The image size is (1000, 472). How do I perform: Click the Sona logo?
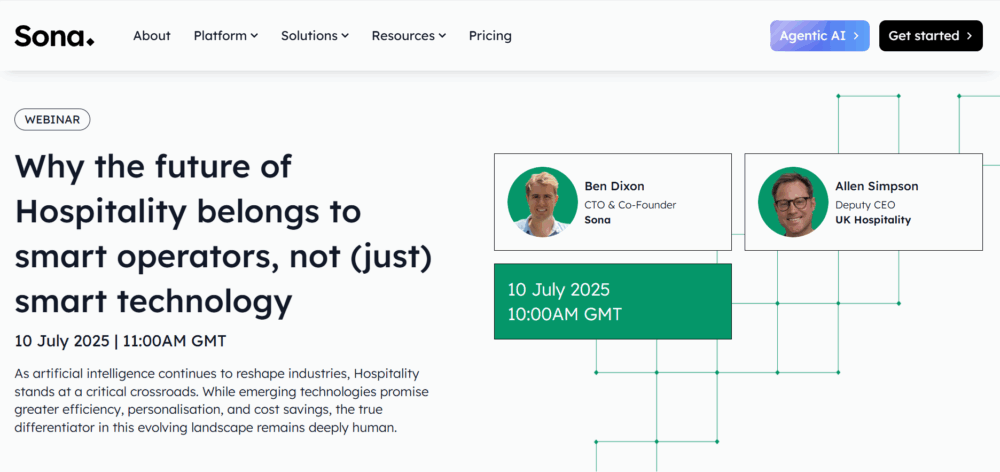coord(54,36)
